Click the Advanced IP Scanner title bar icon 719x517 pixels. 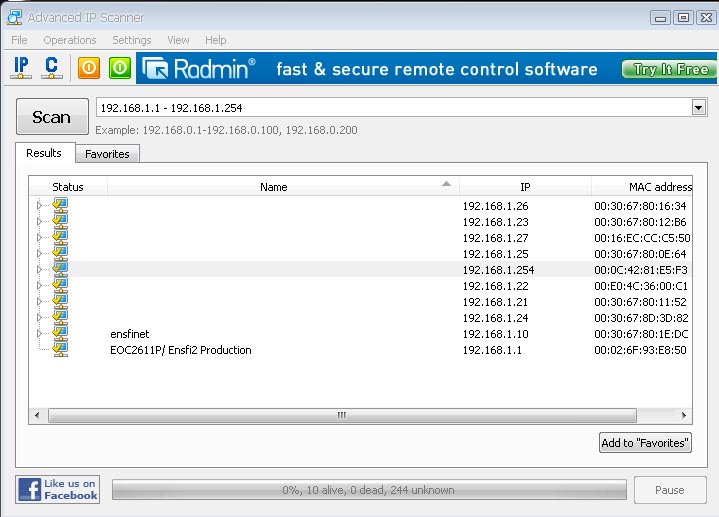pos(14,17)
